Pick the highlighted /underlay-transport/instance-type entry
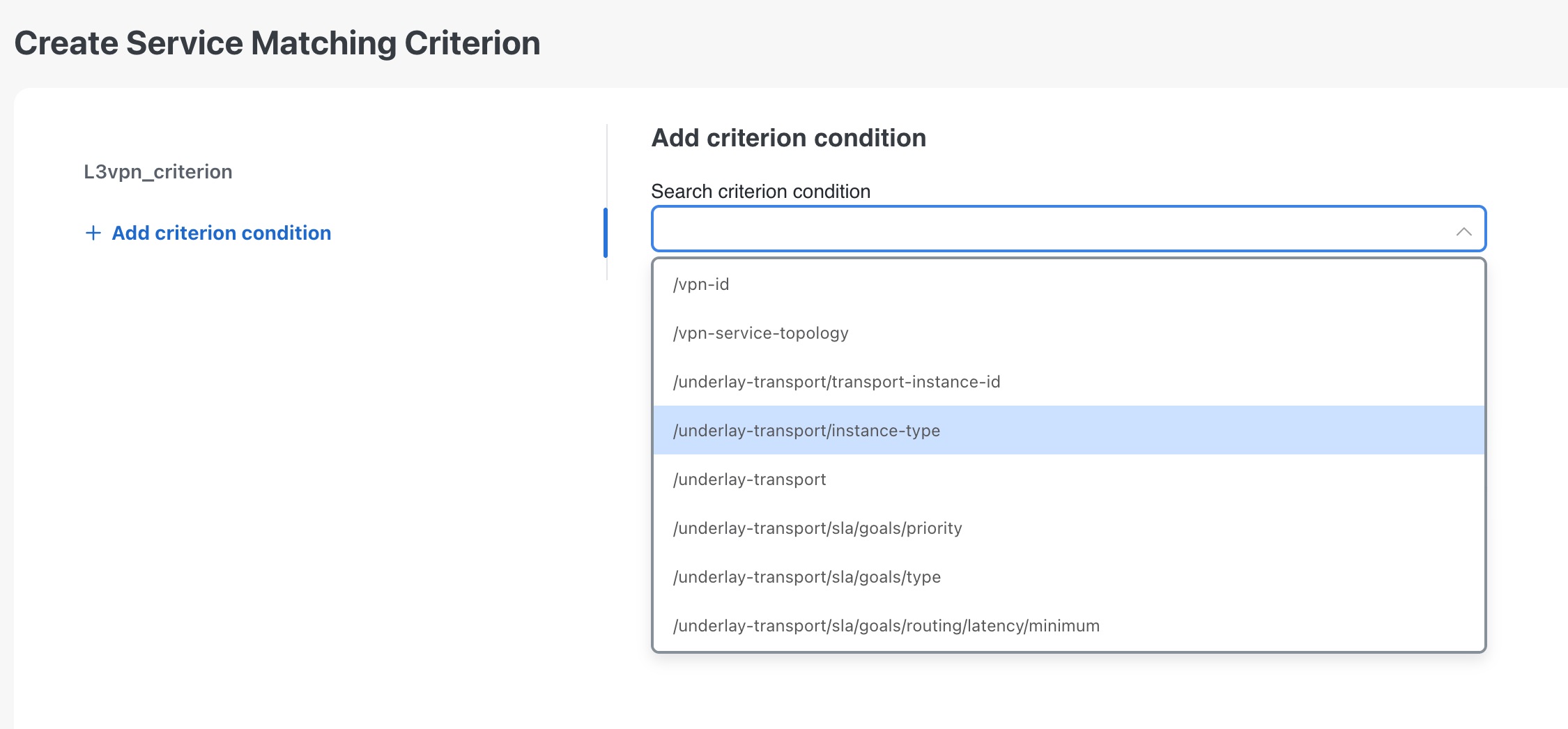The width and height of the screenshot is (1568, 729). point(806,430)
